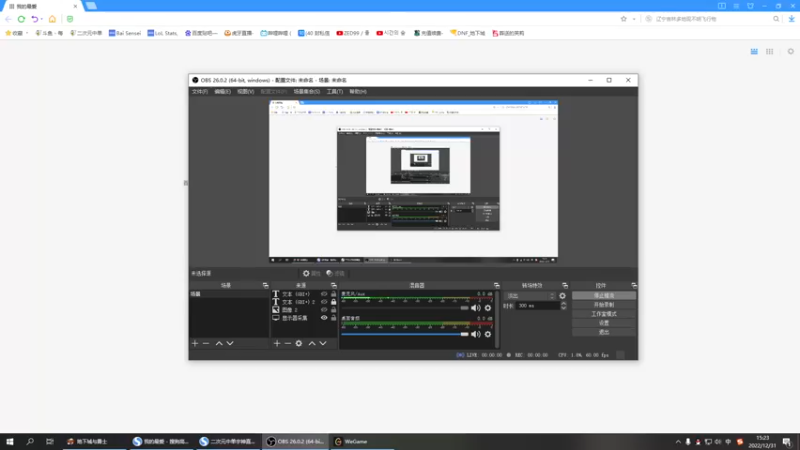Open transition properties gear icon
Image resolution: width=800 pixels, height=450 pixels.
(x=562, y=295)
